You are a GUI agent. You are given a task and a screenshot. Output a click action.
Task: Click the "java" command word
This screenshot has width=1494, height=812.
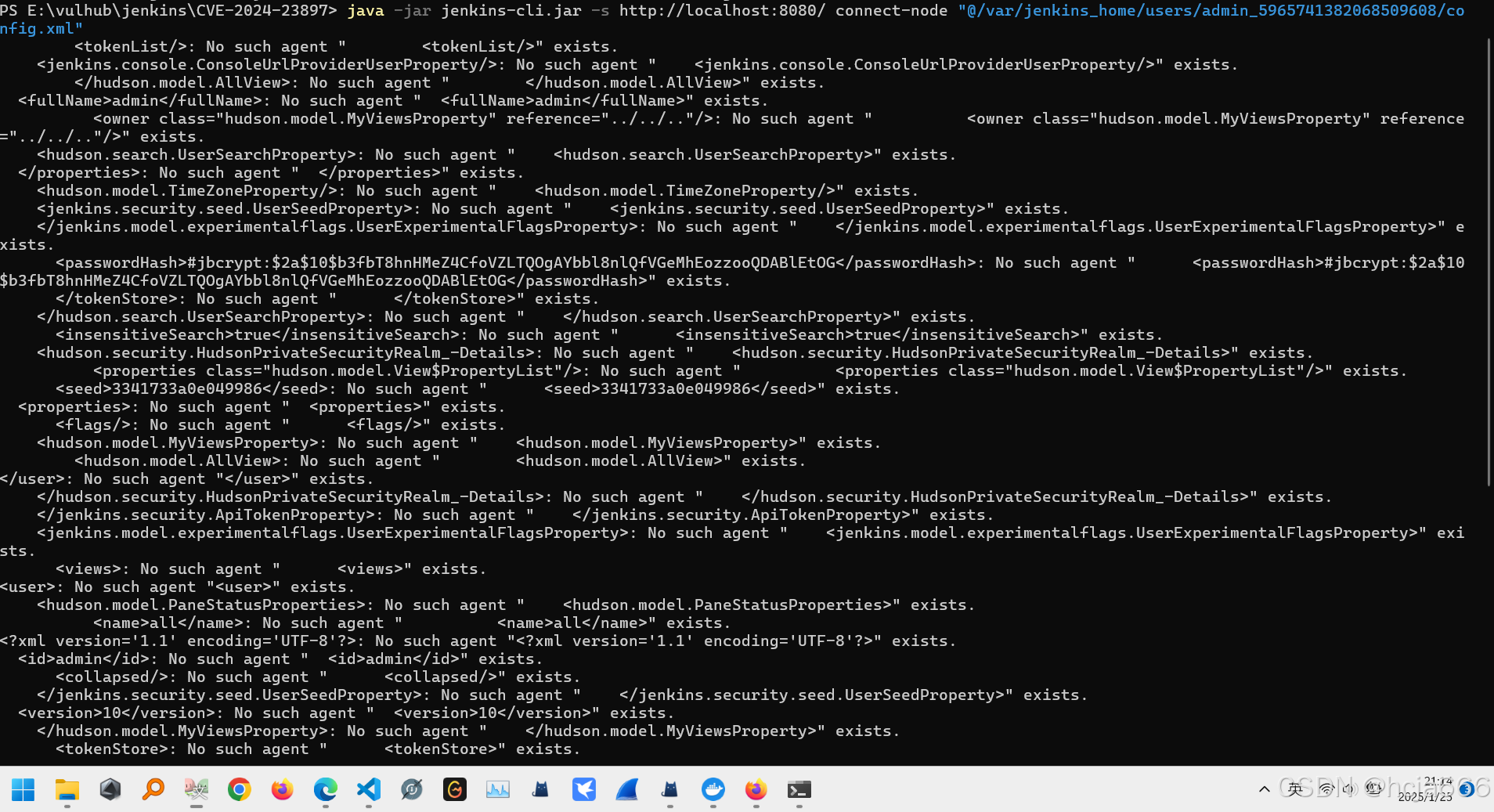366,10
